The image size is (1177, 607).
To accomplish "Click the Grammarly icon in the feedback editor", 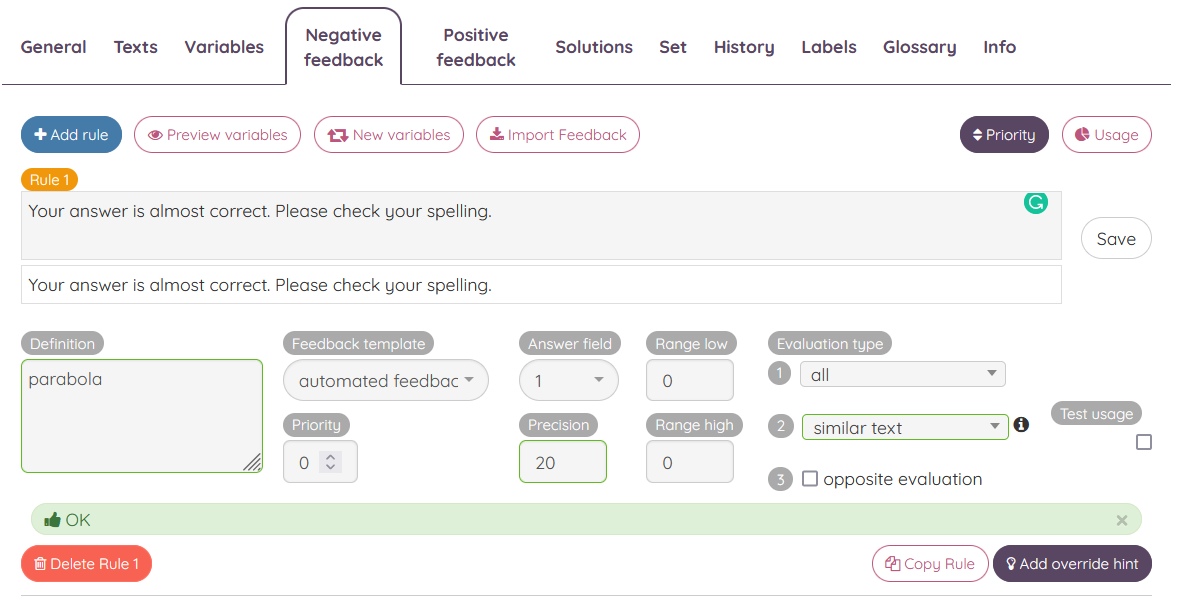I will [x=1035, y=203].
